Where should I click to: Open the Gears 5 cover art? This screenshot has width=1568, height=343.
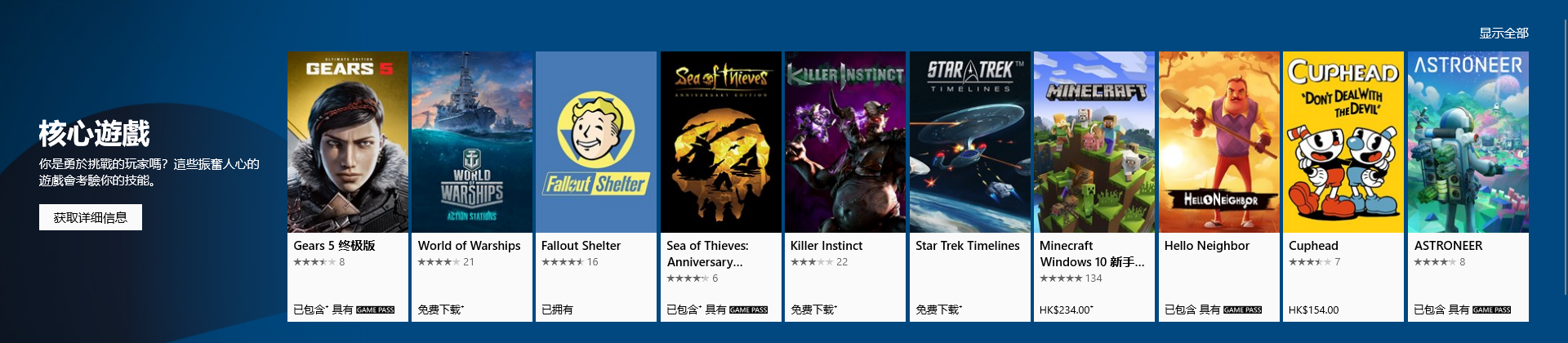(347, 142)
